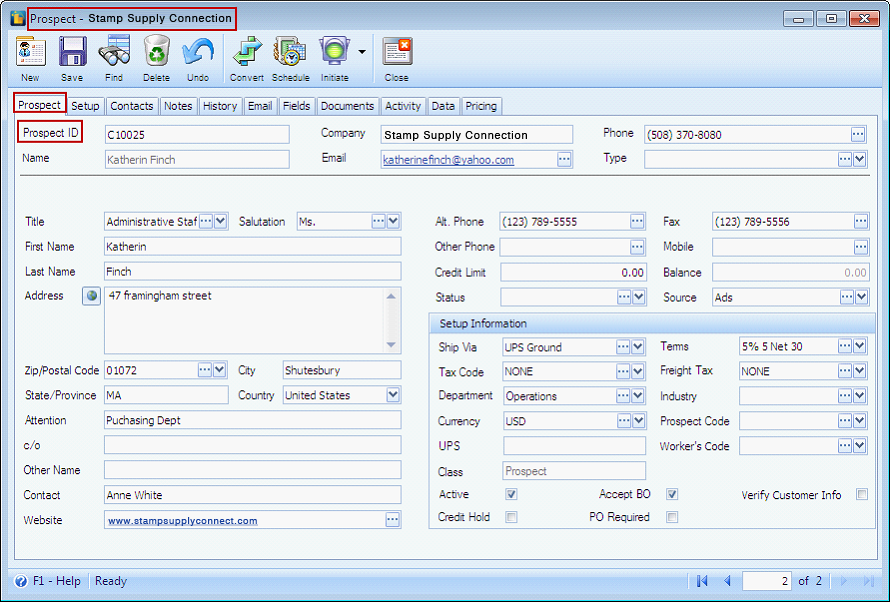Open the Currency dropdown arrow

(639, 421)
